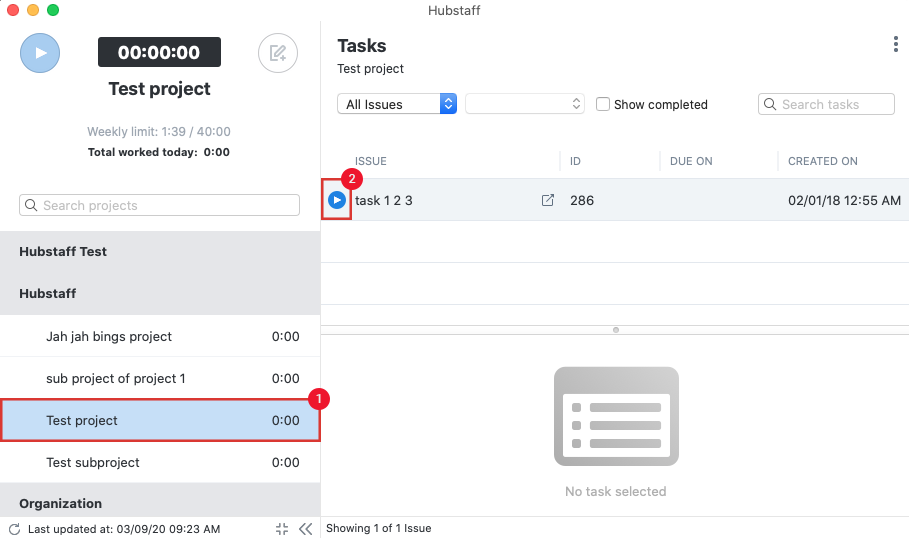The image size is (909, 538).
Task: Click the Tasks heading
Action: click(x=362, y=45)
